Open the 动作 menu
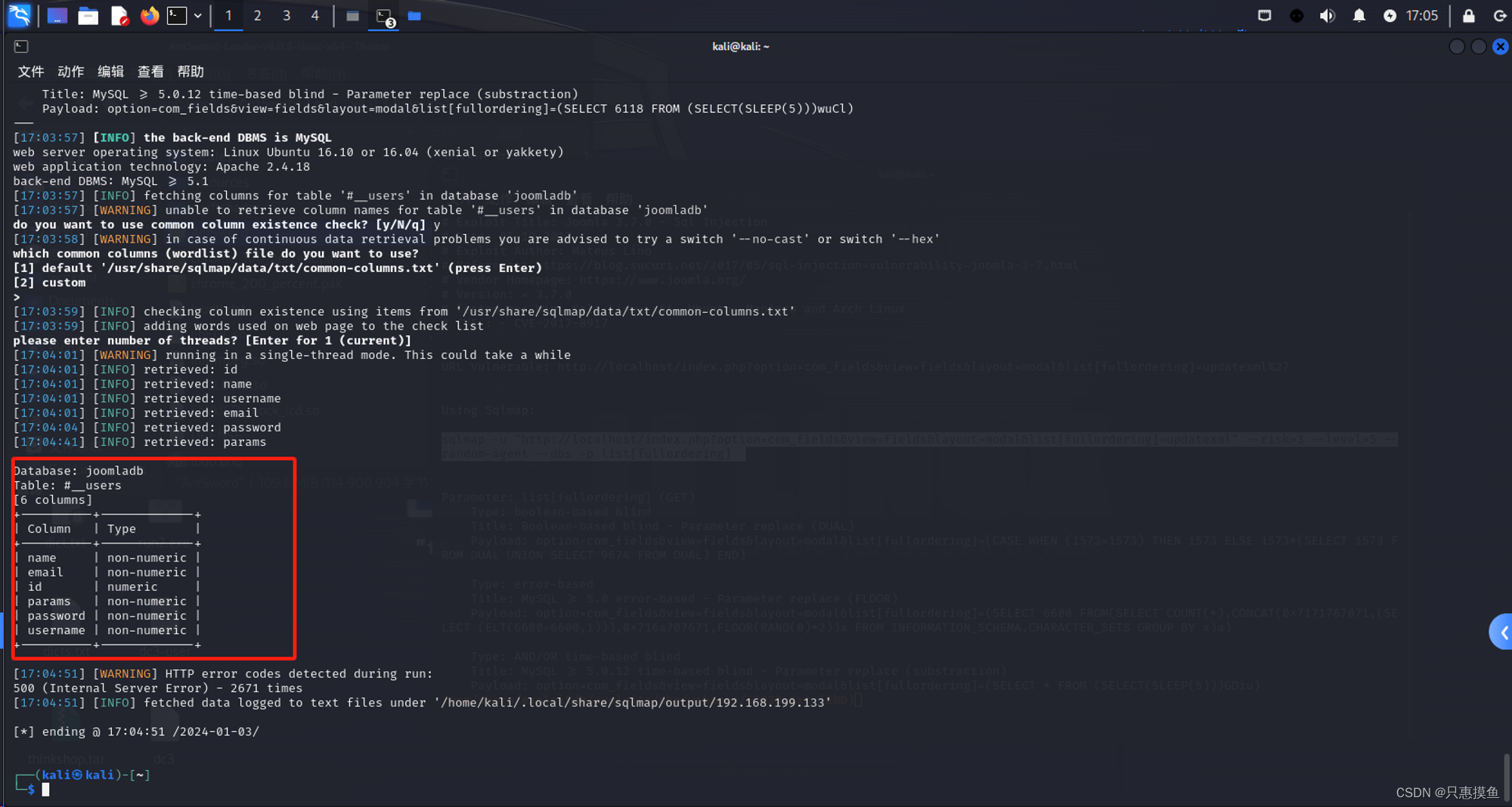1512x807 pixels. pos(71,71)
